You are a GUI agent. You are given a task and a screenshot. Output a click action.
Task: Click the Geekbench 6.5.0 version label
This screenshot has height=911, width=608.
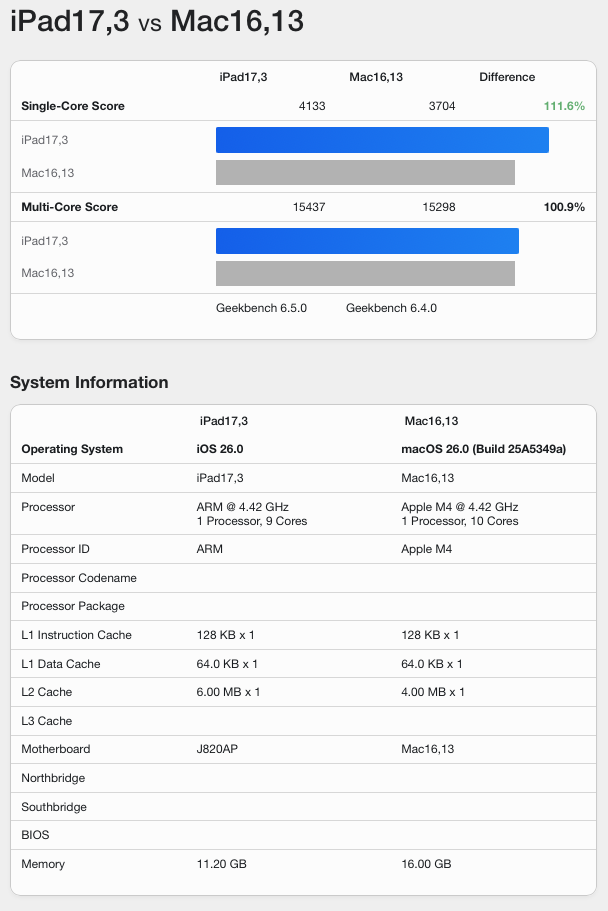point(261,308)
